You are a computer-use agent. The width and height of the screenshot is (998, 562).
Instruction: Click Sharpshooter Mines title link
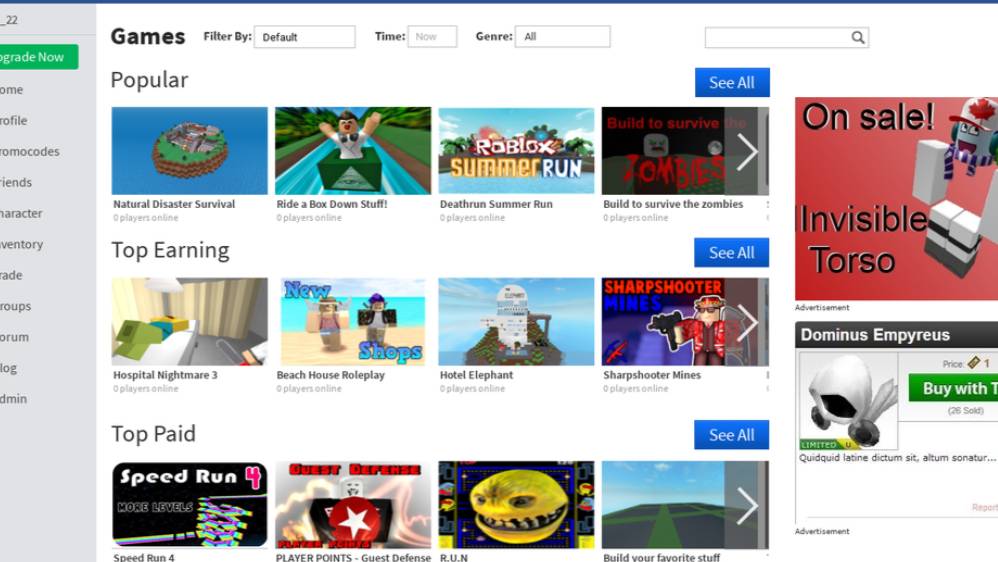pyautogui.click(x=652, y=375)
